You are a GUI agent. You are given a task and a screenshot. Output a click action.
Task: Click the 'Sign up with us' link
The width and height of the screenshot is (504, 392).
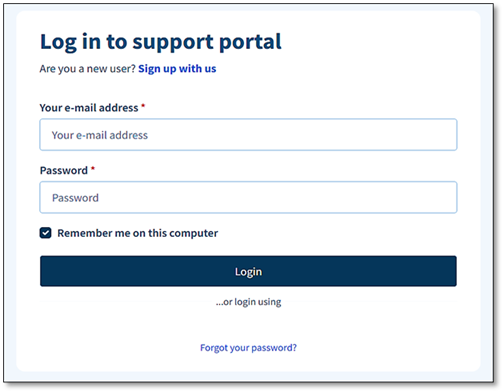click(177, 69)
